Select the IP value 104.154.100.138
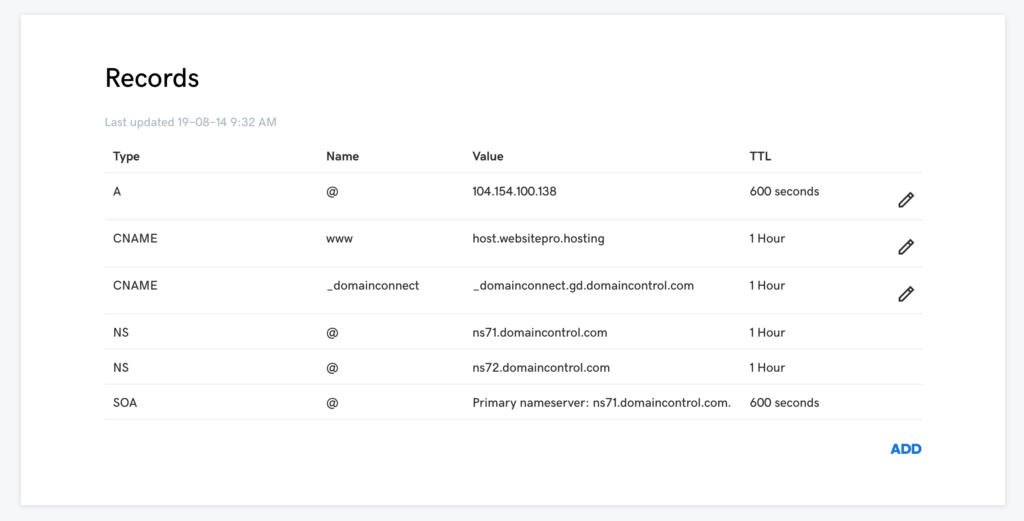 [x=514, y=191]
